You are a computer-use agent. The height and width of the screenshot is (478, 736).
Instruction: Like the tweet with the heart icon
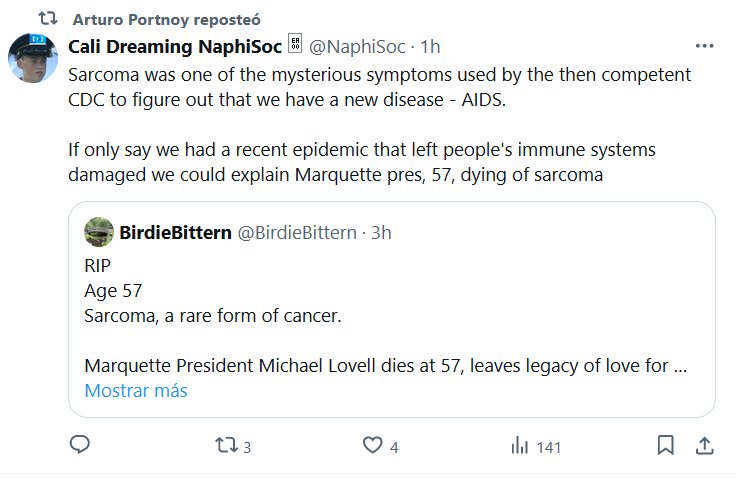[373, 445]
